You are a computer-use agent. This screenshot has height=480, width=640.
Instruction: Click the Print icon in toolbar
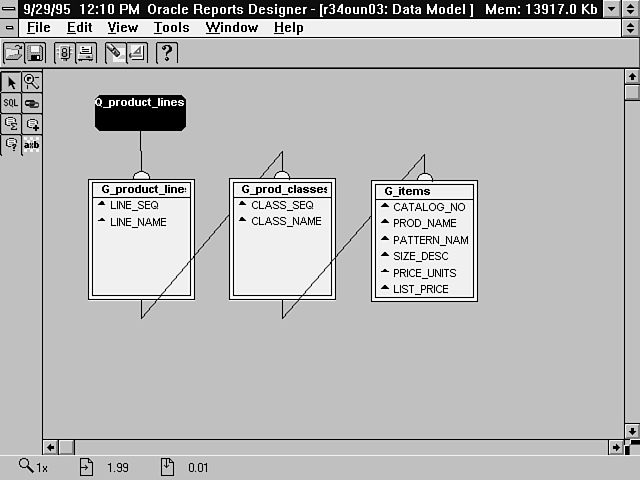86,53
